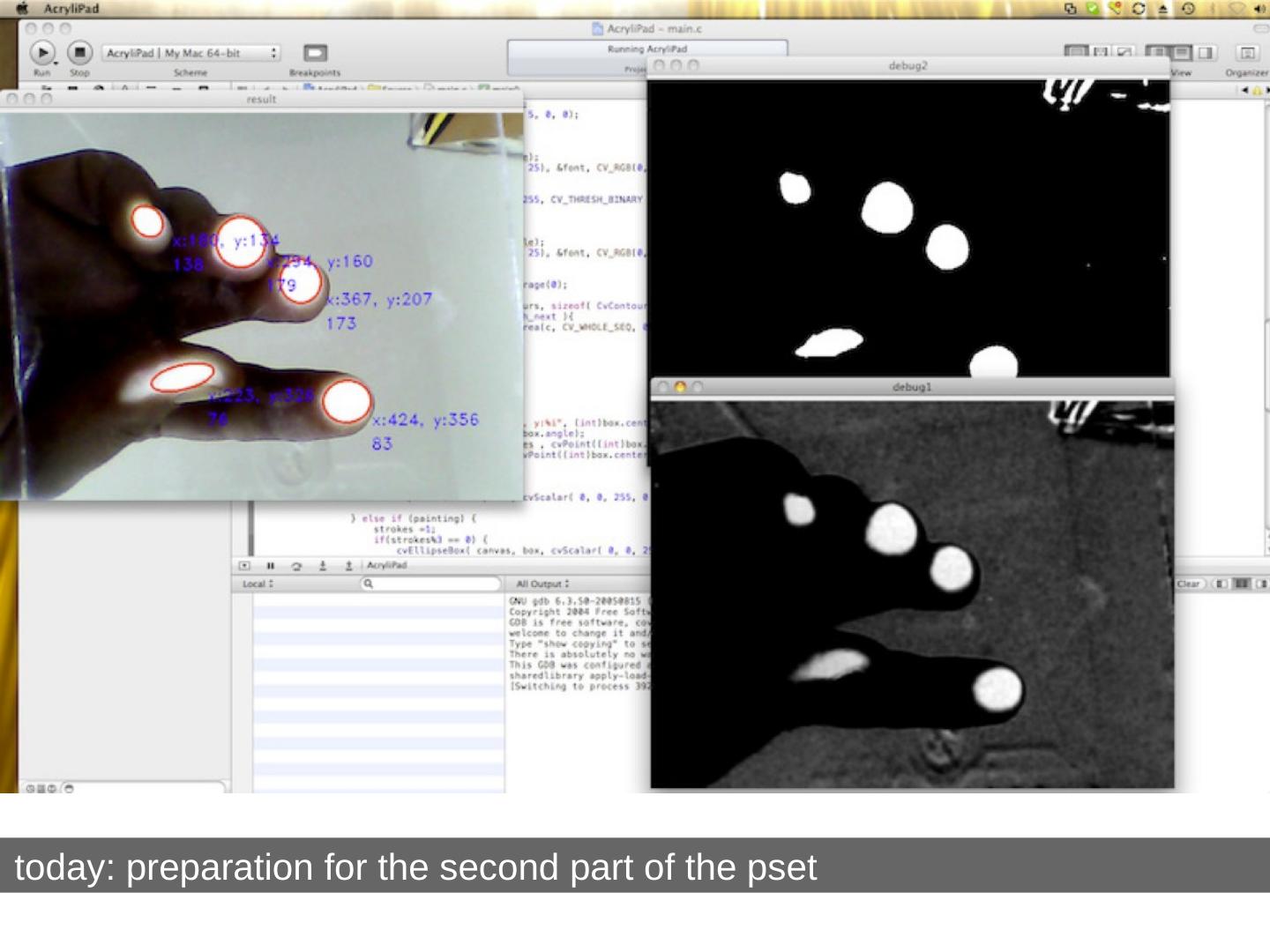Click the Time Machine menu bar icon
The width and height of the screenshot is (1270, 952).
[1188, 9]
